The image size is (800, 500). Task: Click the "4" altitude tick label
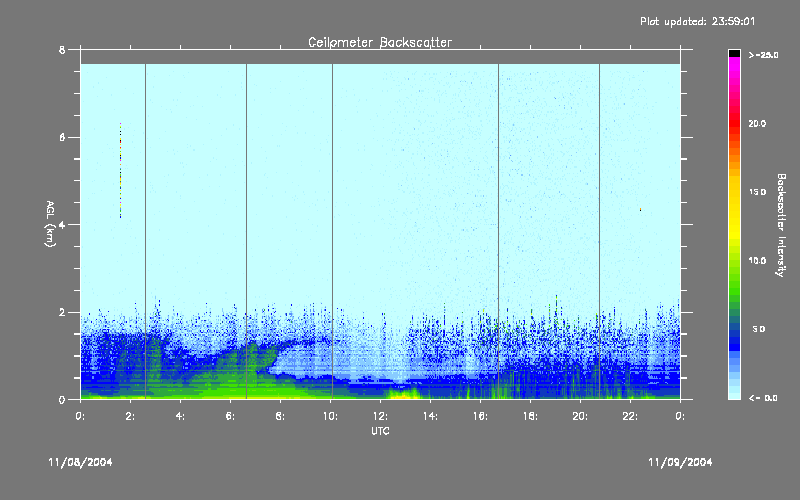point(62,224)
